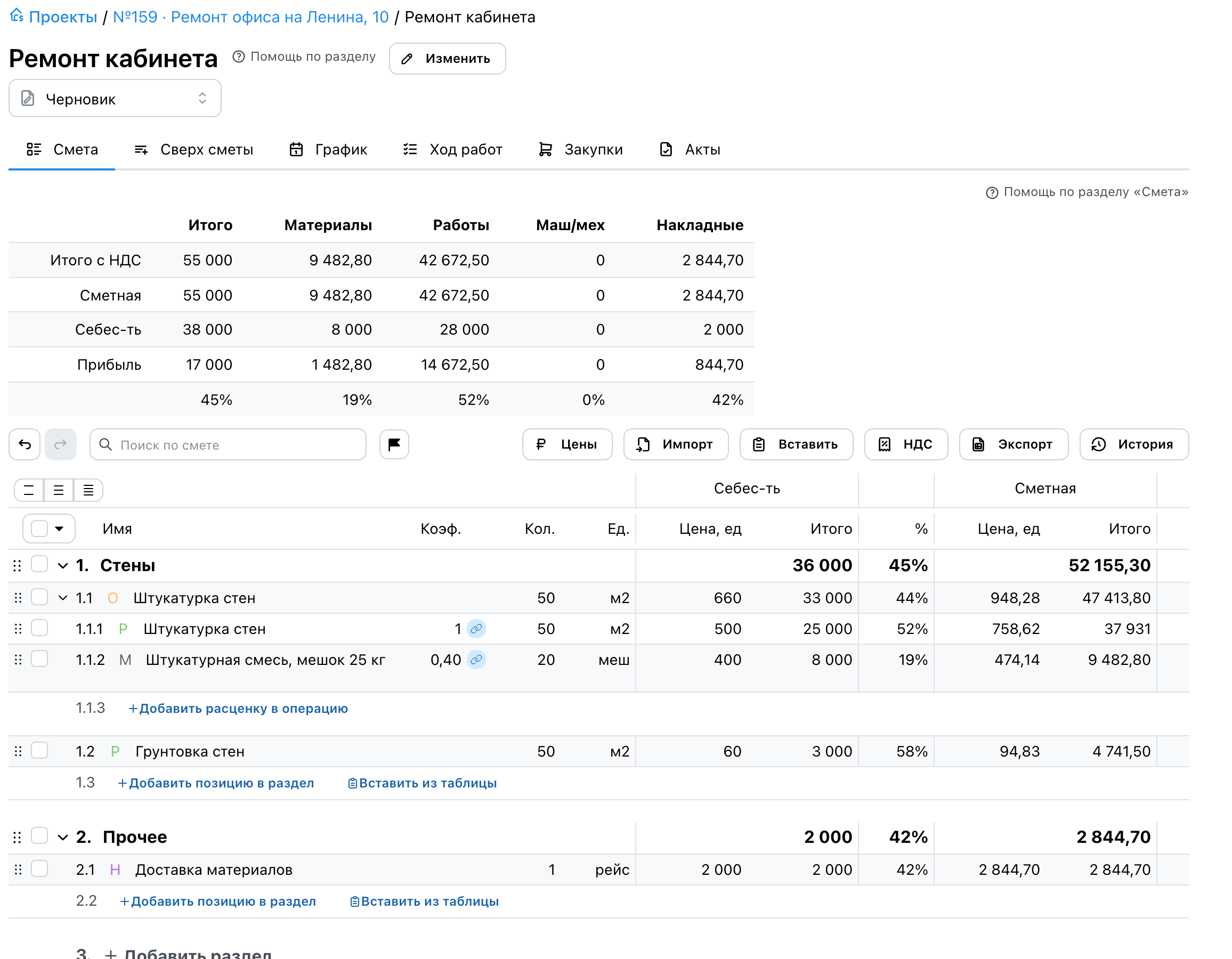
Task: Select the compact row density icon
Action: [29, 490]
